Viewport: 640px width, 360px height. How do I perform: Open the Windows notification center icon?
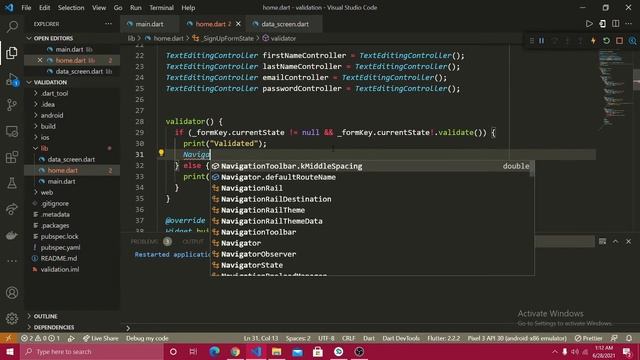coord(627,351)
